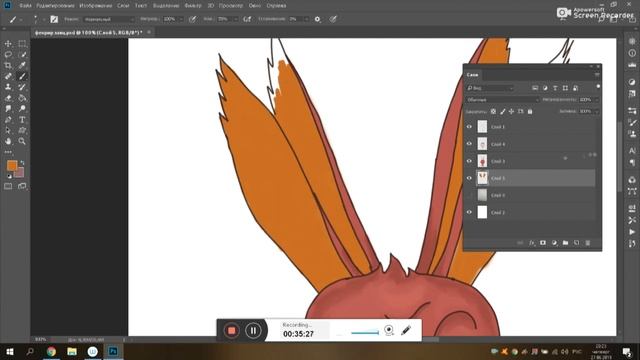Image resolution: width=640 pixels, height=360 pixels.
Task: Delete layer with the trash icon
Action: coord(588,243)
